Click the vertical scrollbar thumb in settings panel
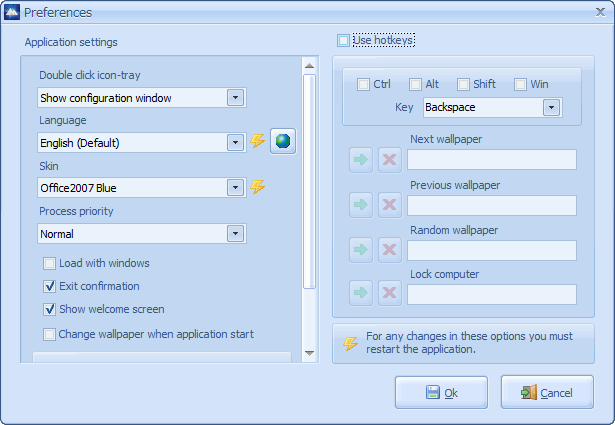 (x=309, y=182)
